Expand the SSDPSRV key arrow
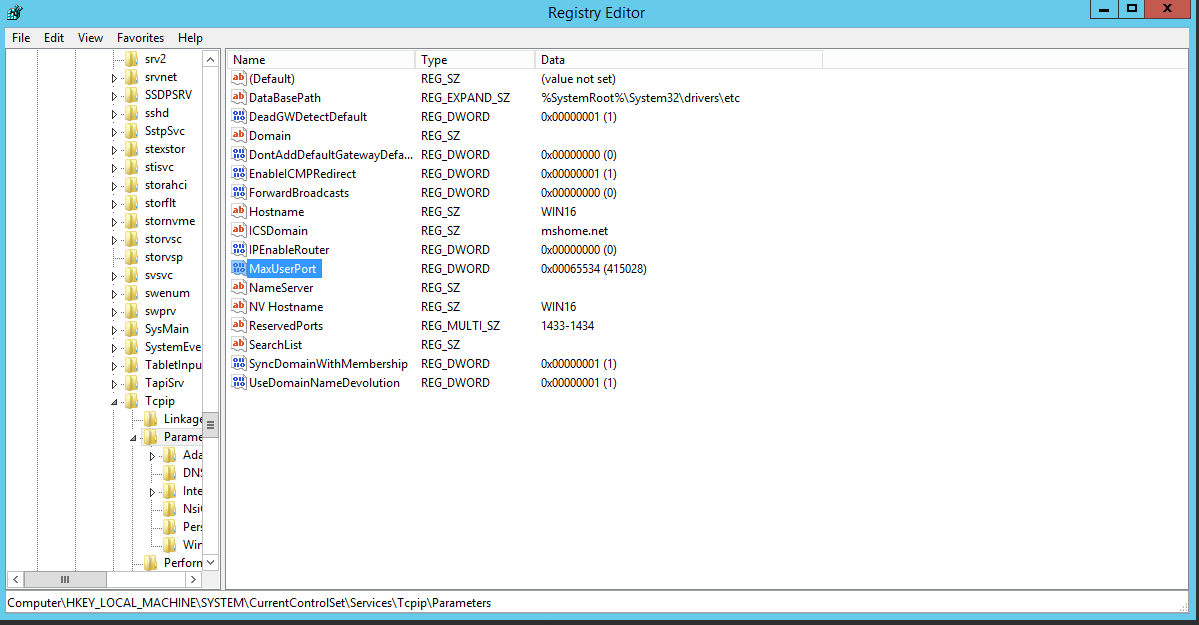Screen dimensions: 1199x625 [115, 95]
